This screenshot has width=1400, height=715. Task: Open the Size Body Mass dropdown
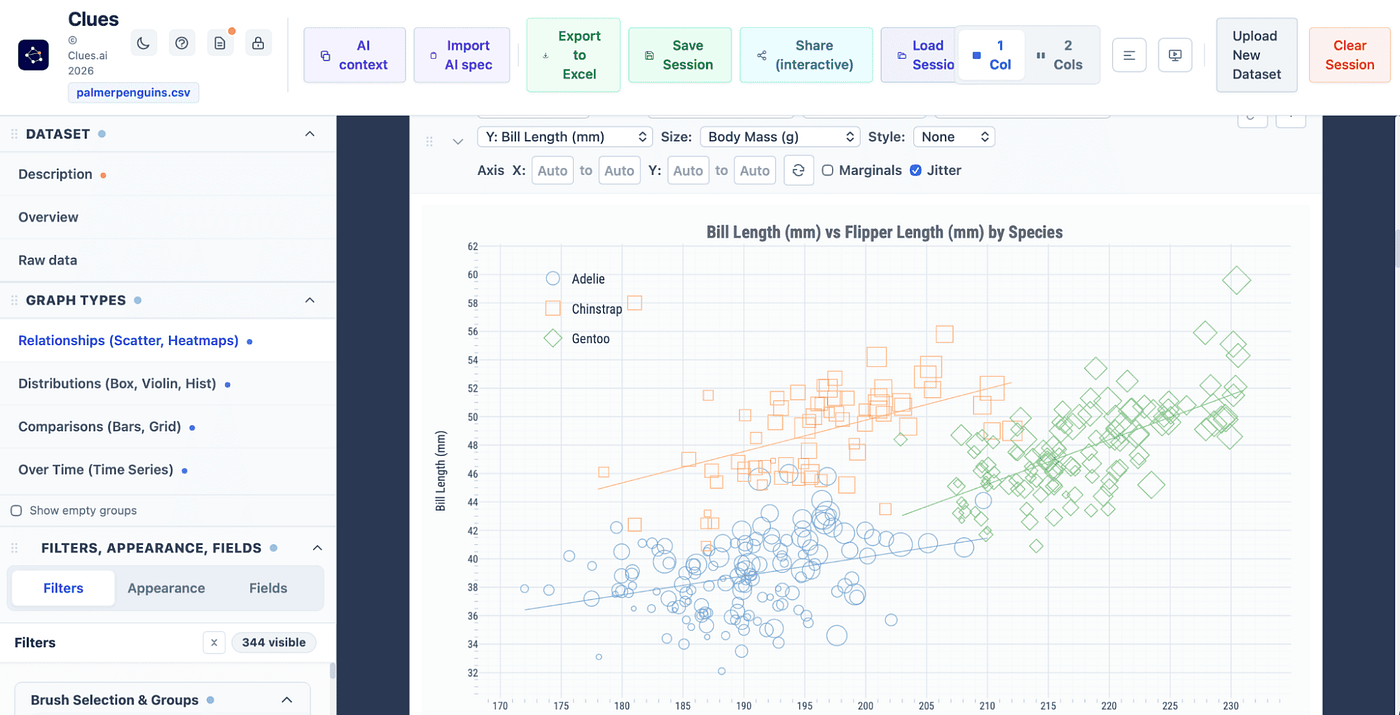780,137
